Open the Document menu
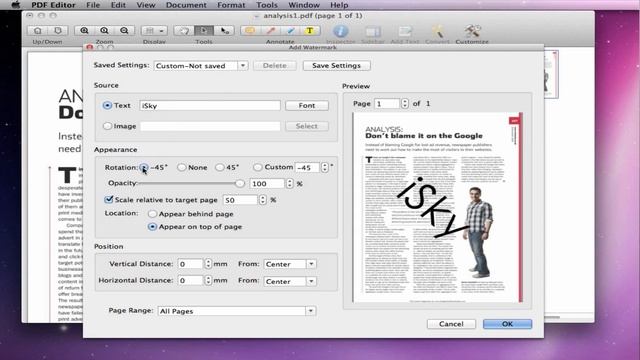The width and height of the screenshot is (640, 360). [x=186, y=5]
